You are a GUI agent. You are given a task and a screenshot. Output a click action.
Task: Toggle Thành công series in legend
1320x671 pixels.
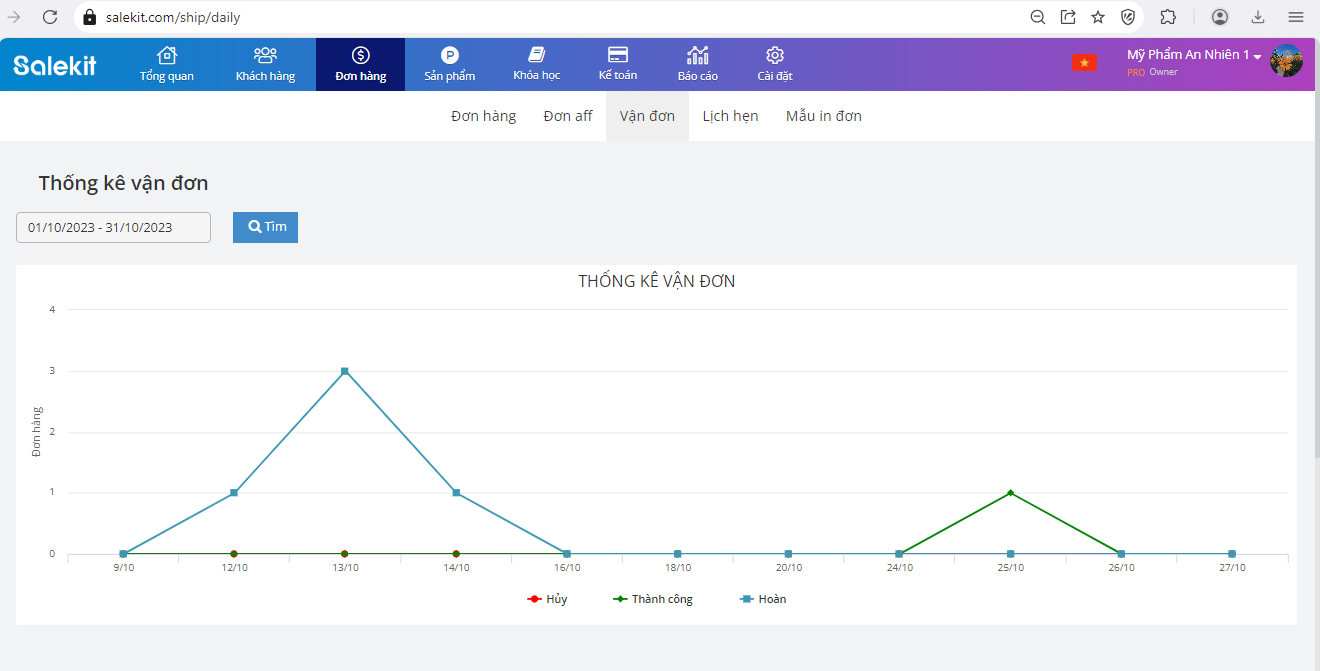(x=652, y=599)
